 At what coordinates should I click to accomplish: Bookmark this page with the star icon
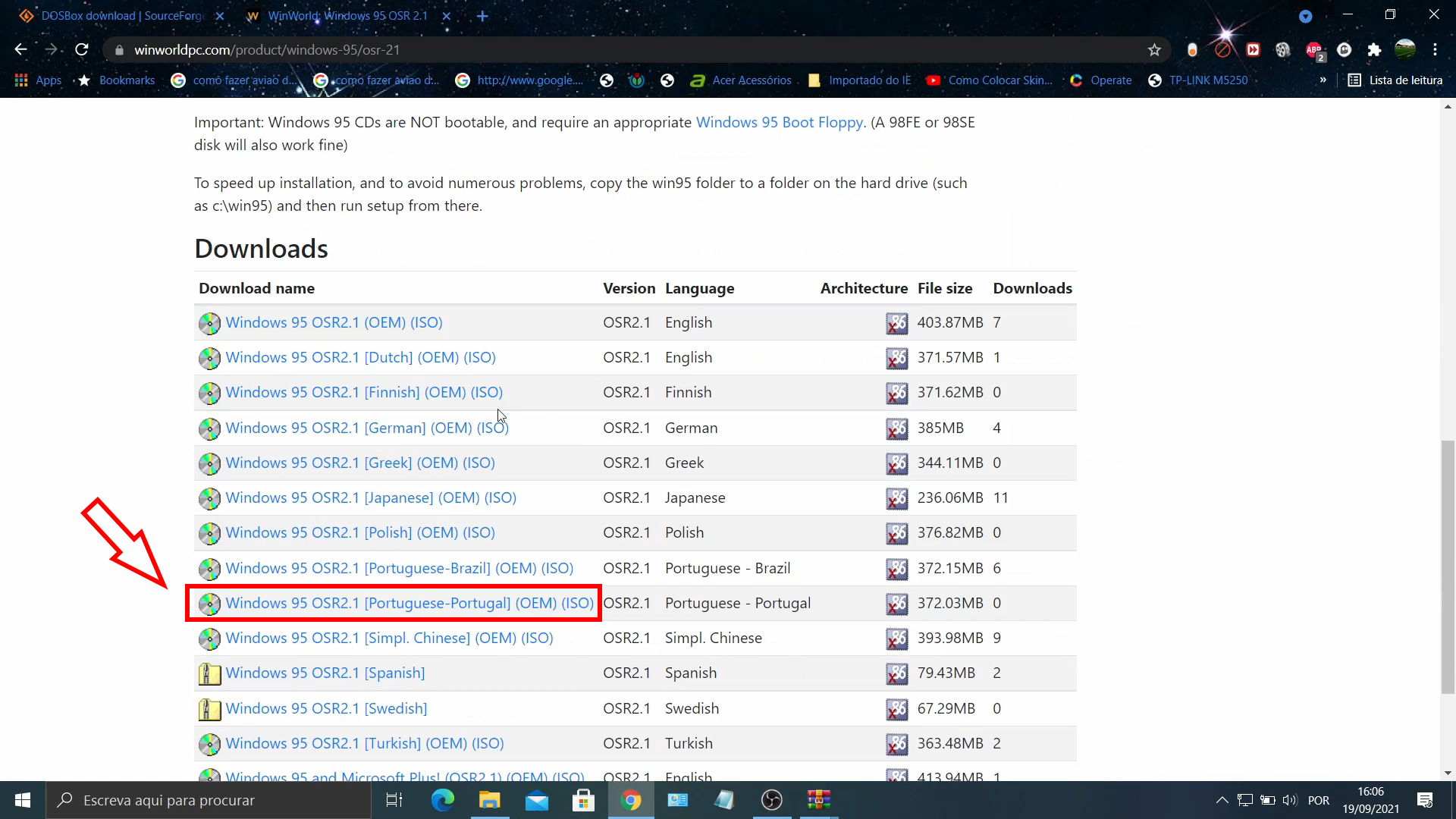tap(1154, 50)
